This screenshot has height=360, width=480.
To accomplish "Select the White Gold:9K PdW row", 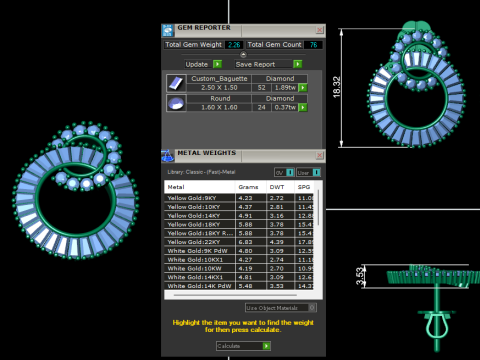I will (239, 251).
